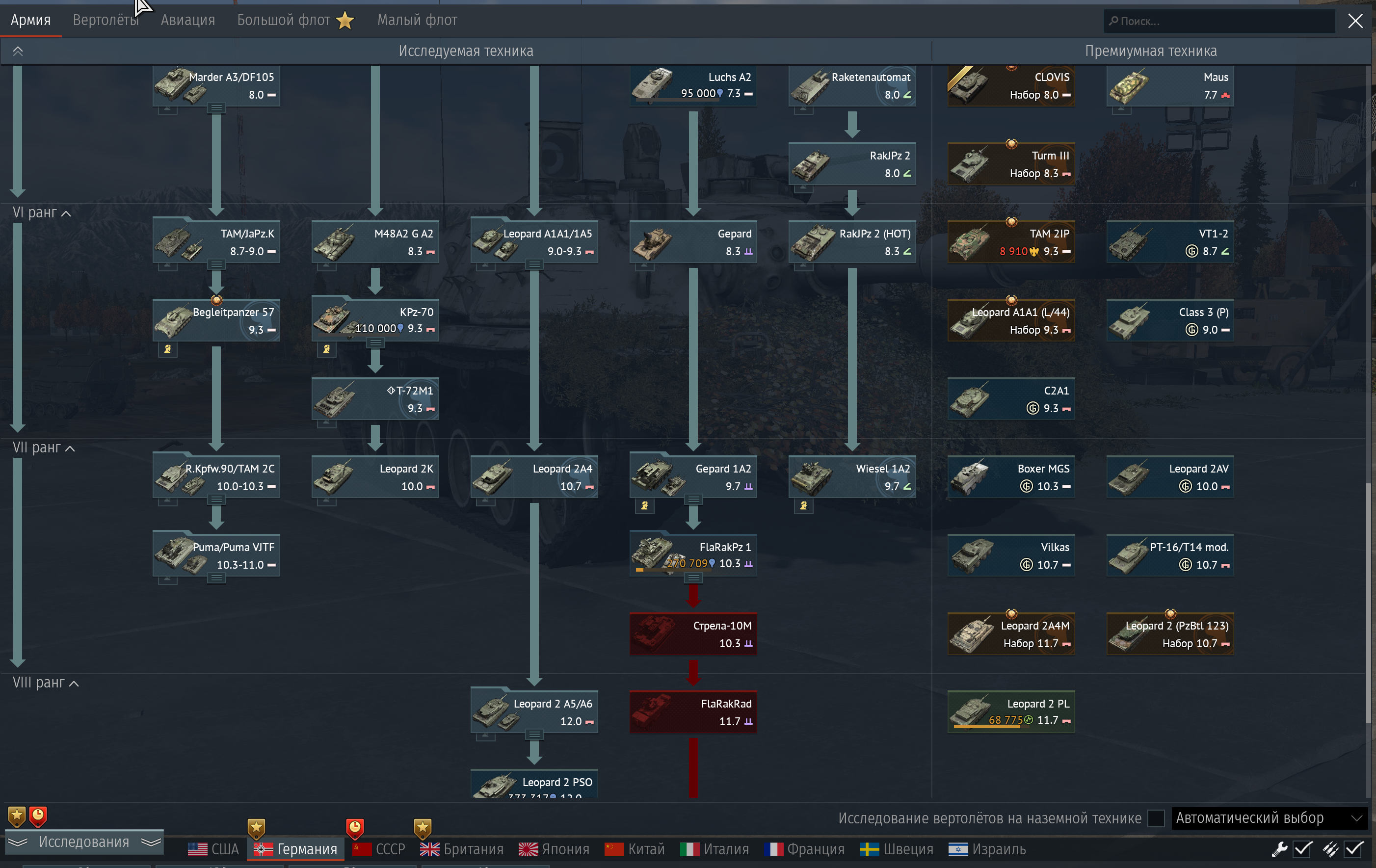Click the wrench auto-repair icon
Image resolution: width=1376 pixels, height=868 pixels.
pyautogui.click(x=1279, y=849)
